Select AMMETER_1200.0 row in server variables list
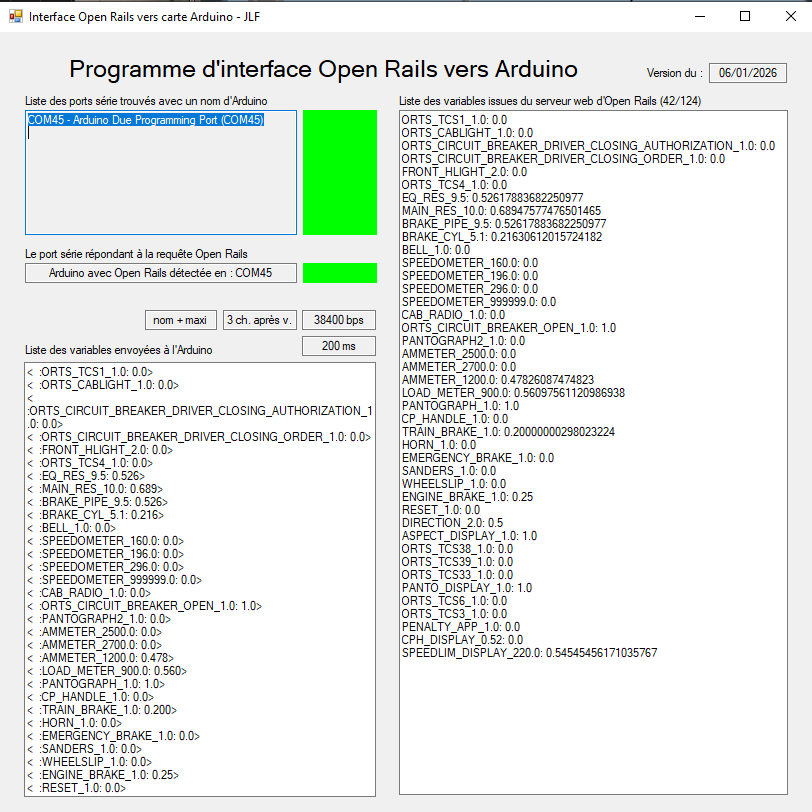Screen dimensions: 812x812 [497, 380]
